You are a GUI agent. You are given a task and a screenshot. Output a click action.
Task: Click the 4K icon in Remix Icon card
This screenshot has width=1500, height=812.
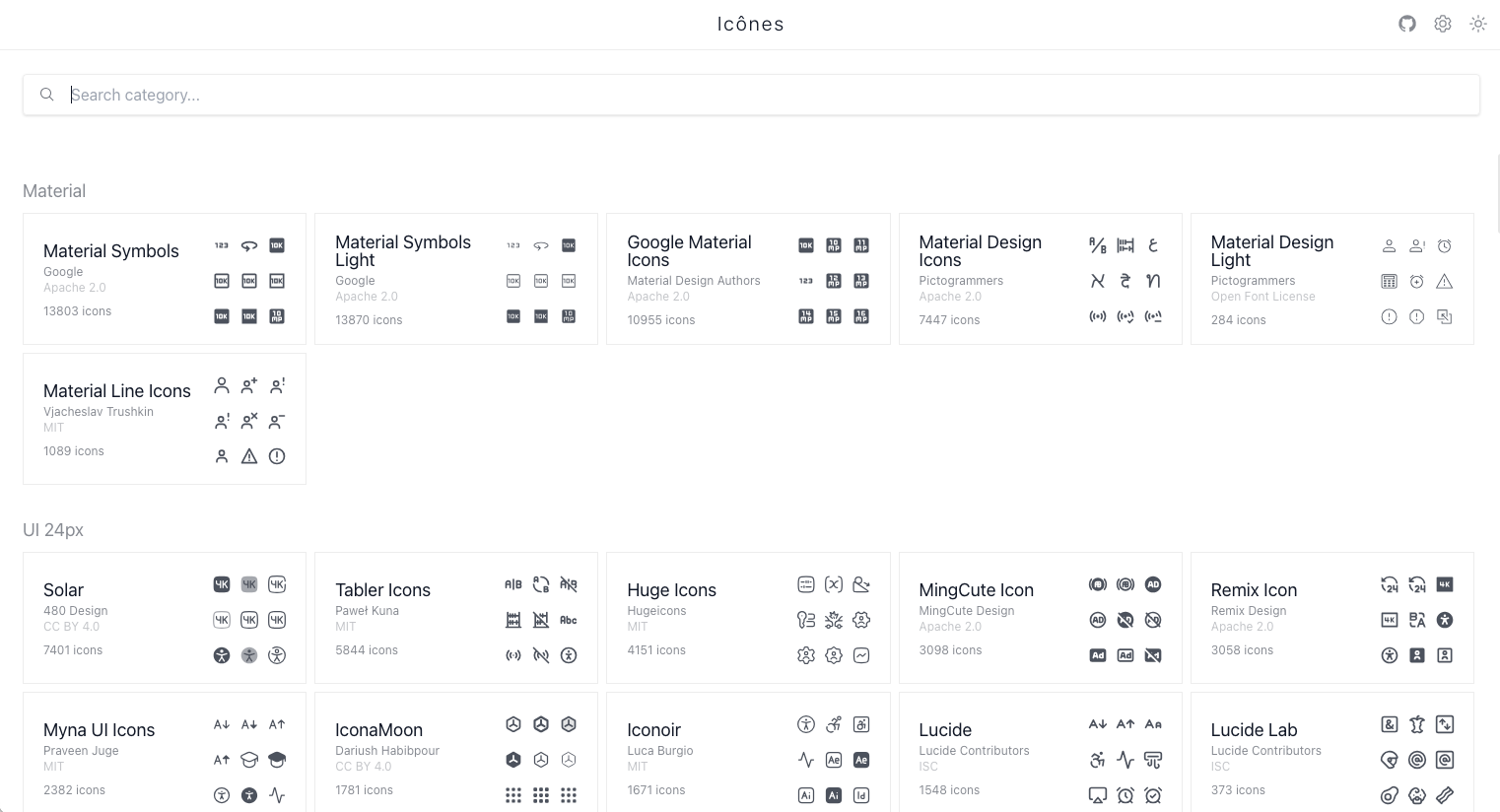pyautogui.click(x=1444, y=584)
